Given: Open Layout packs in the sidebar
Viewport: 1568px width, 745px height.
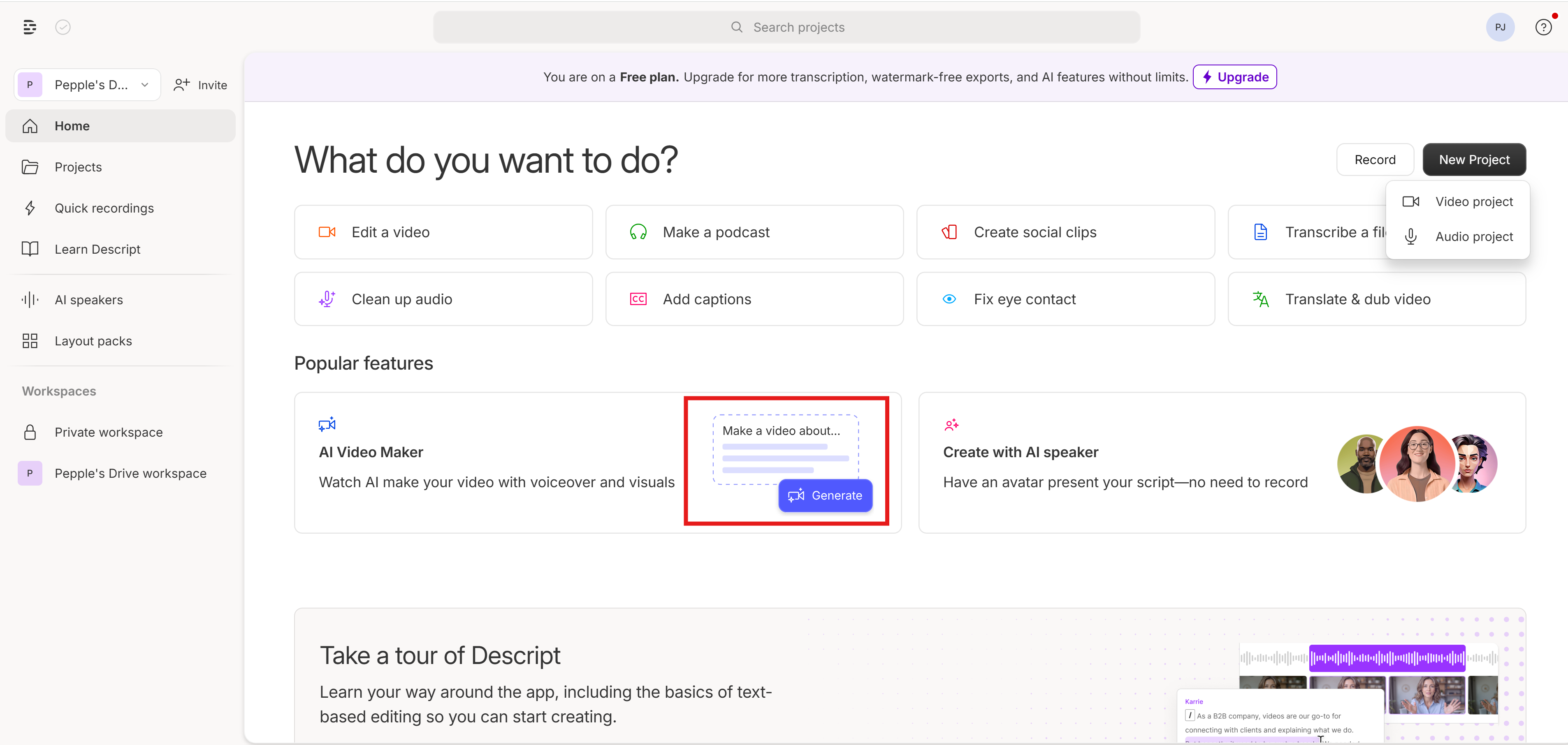Looking at the screenshot, I should (x=93, y=341).
